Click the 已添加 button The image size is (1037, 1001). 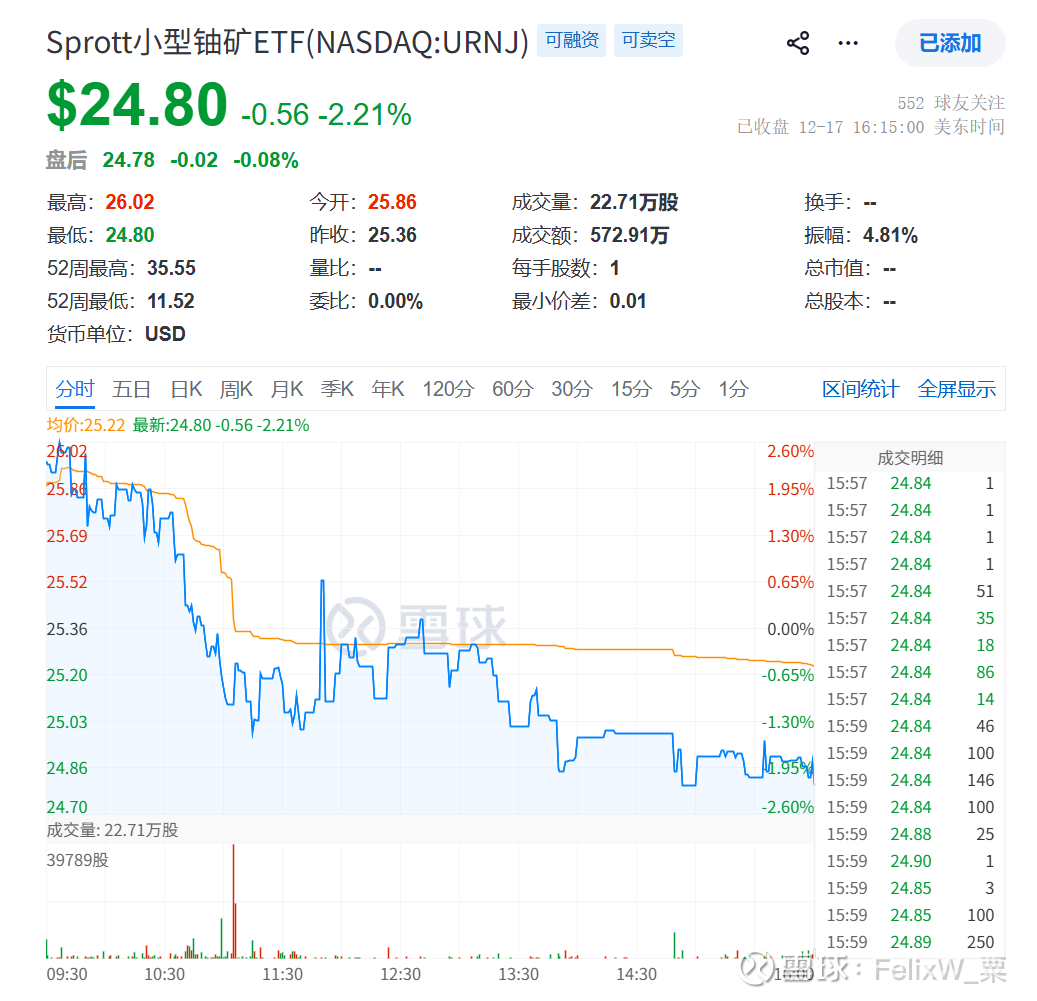pyautogui.click(x=950, y=43)
